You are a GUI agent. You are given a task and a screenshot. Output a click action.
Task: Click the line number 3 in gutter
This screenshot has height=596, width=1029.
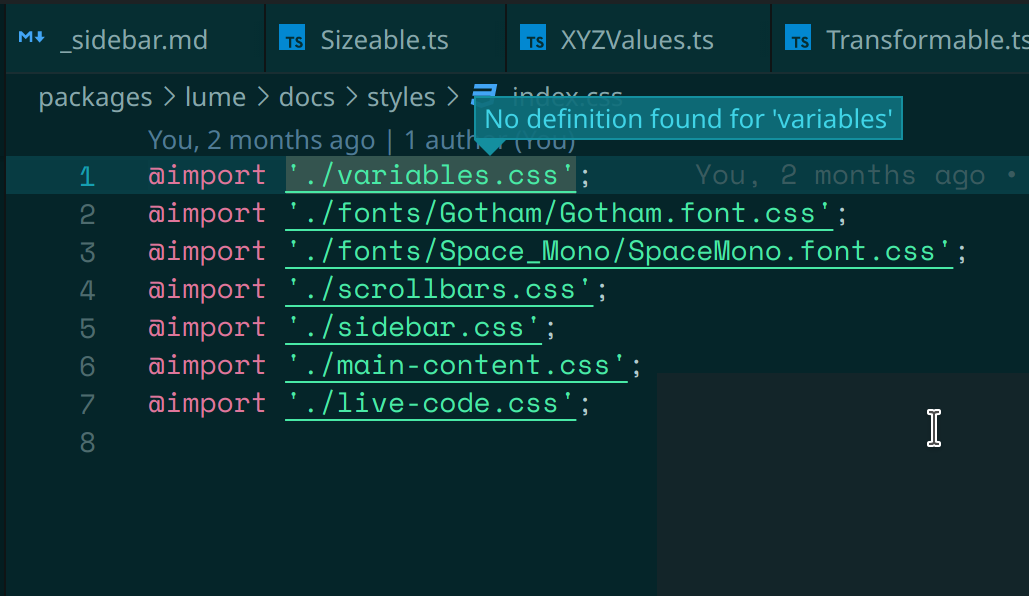pos(87,251)
